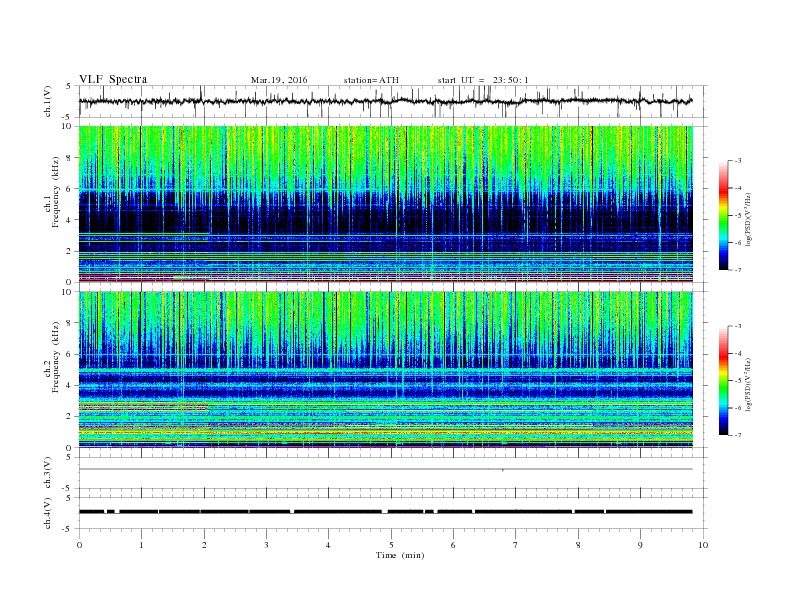
Task: Click the ch.1 PSD color bar
Action: point(723,216)
